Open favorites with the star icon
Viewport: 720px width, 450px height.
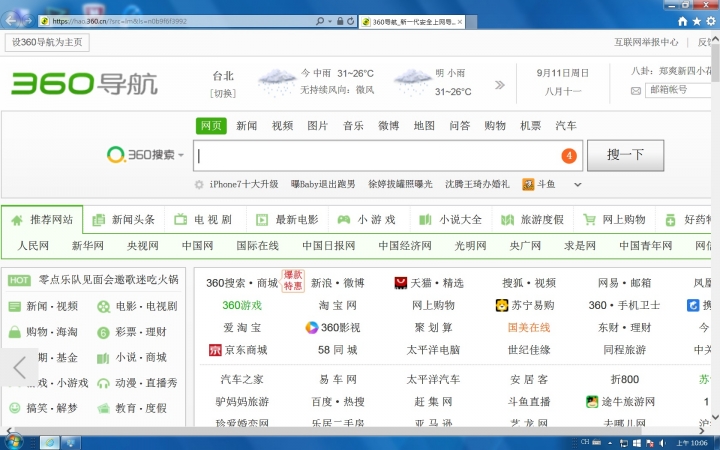coord(697,21)
